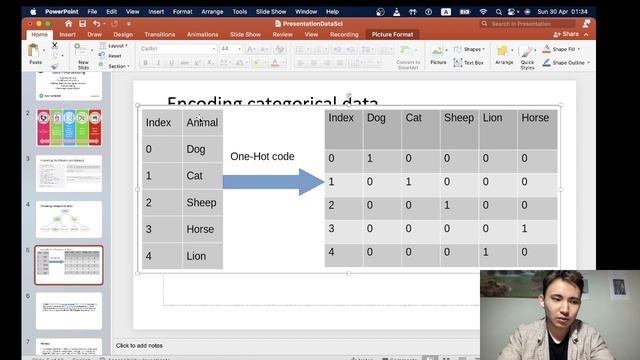This screenshot has height=360, width=640.
Task: Select slide 6 thumbnail
Action: pos(69,311)
